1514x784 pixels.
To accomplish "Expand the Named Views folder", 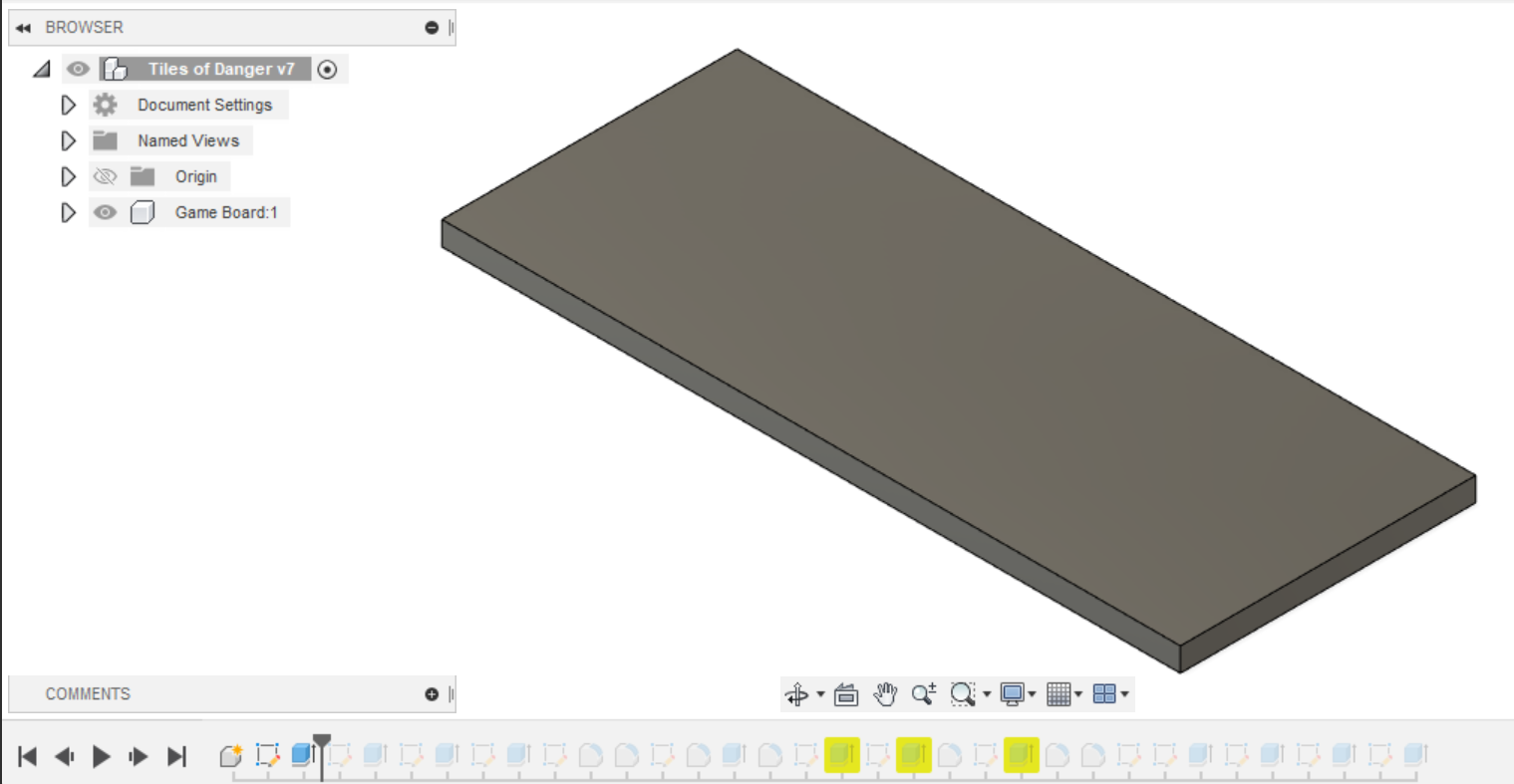I will coord(68,140).
